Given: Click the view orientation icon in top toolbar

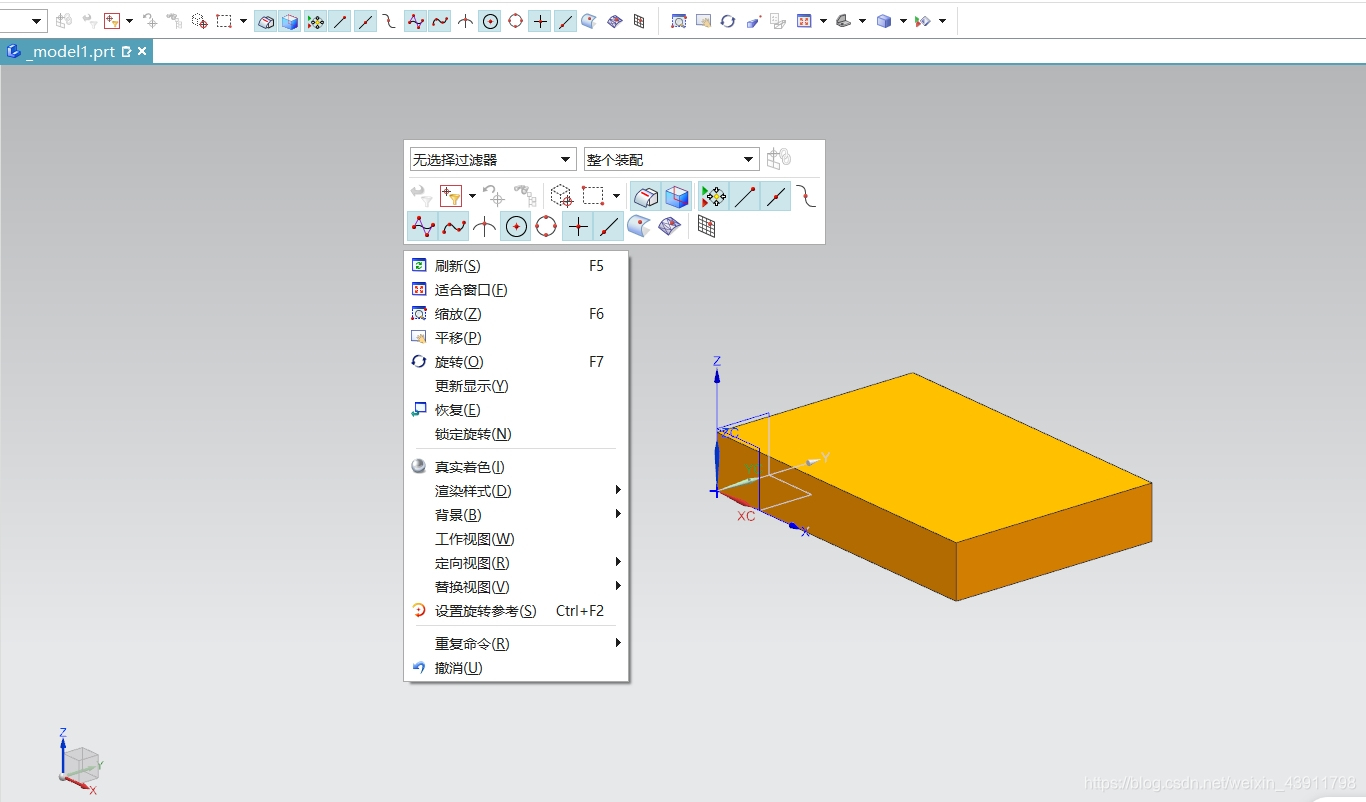Looking at the screenshot, I should (843, 20).
